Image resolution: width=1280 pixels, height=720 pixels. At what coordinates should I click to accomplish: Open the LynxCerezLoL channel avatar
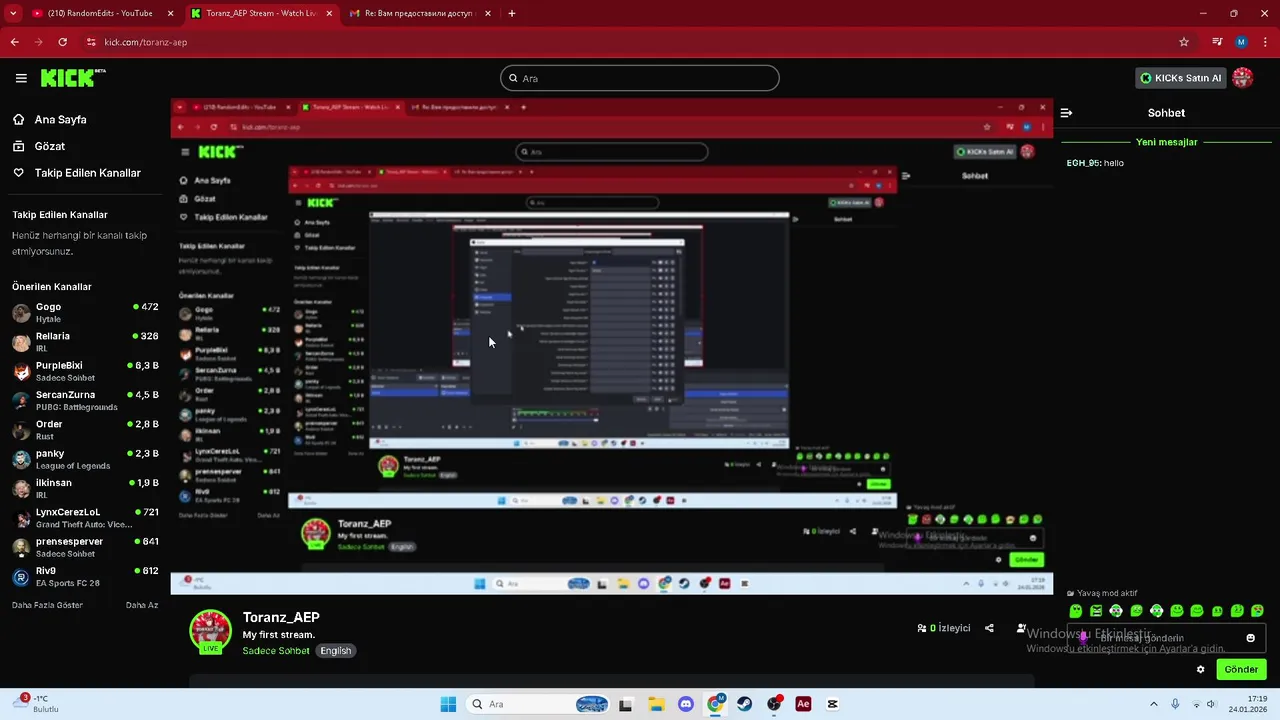(x=21, y=517)
